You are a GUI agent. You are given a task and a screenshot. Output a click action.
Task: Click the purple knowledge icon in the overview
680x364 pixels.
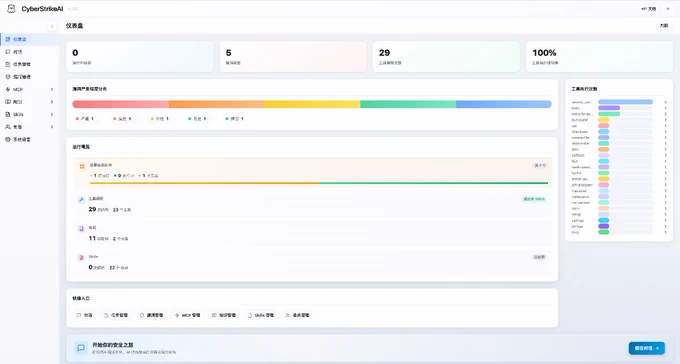[81, 229]
